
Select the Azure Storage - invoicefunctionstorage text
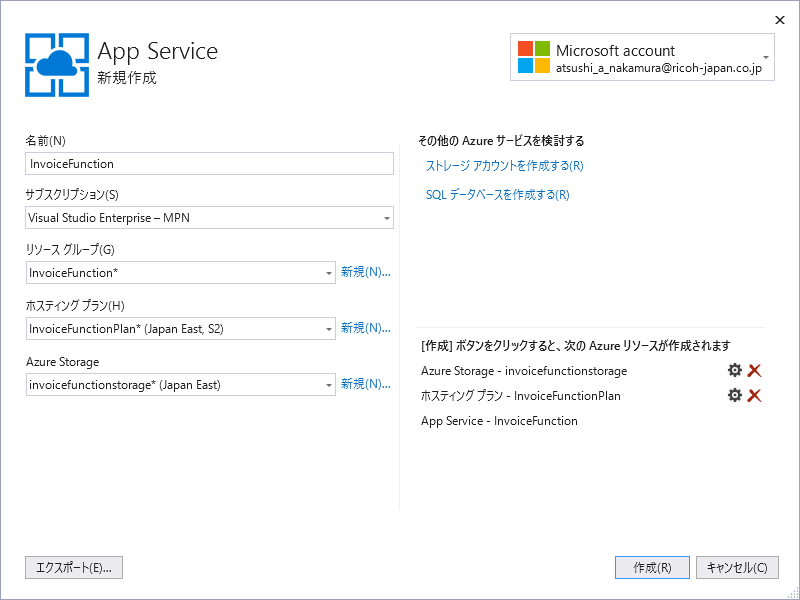click(524, 371)
